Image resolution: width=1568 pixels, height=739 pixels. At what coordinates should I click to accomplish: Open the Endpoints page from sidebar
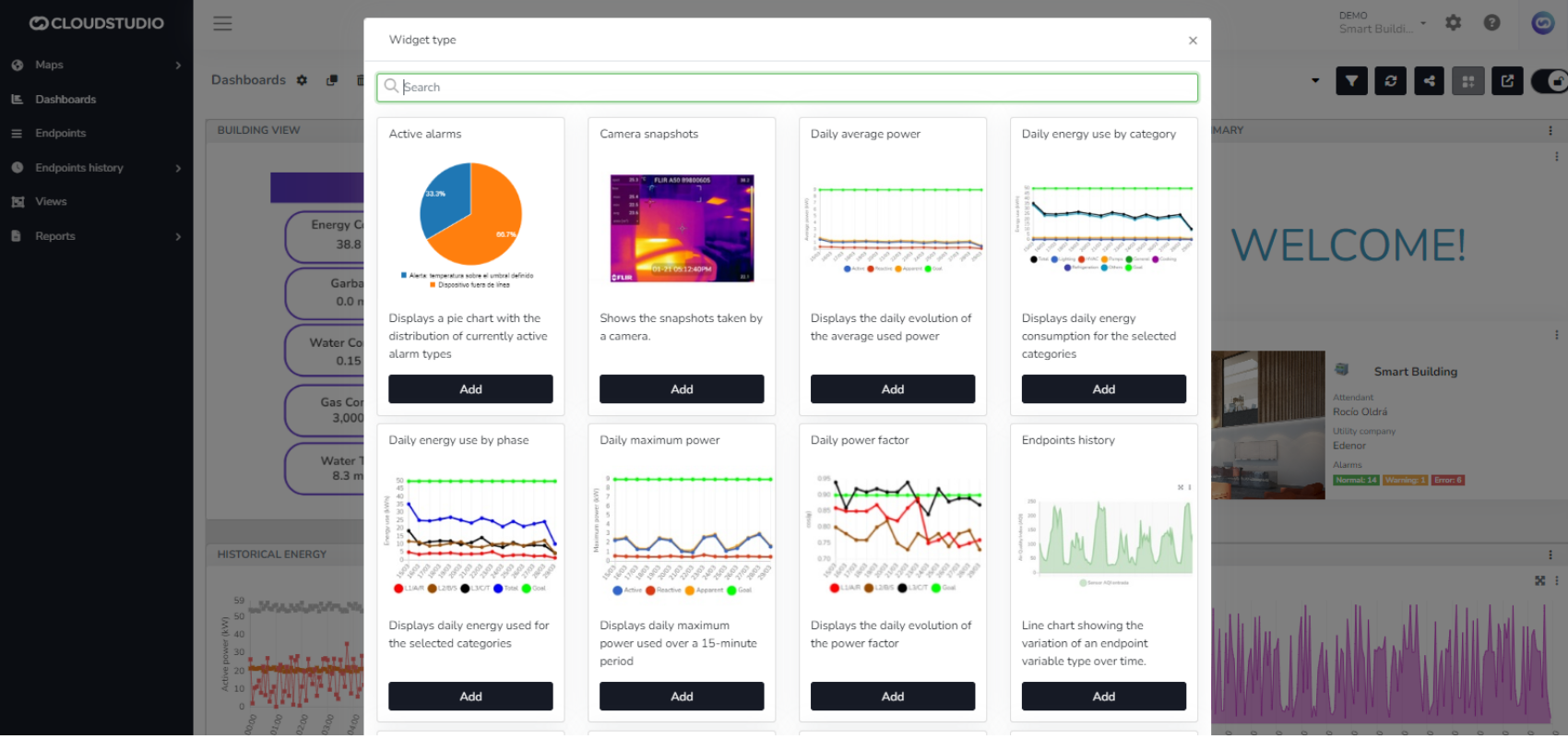point(61,134)
